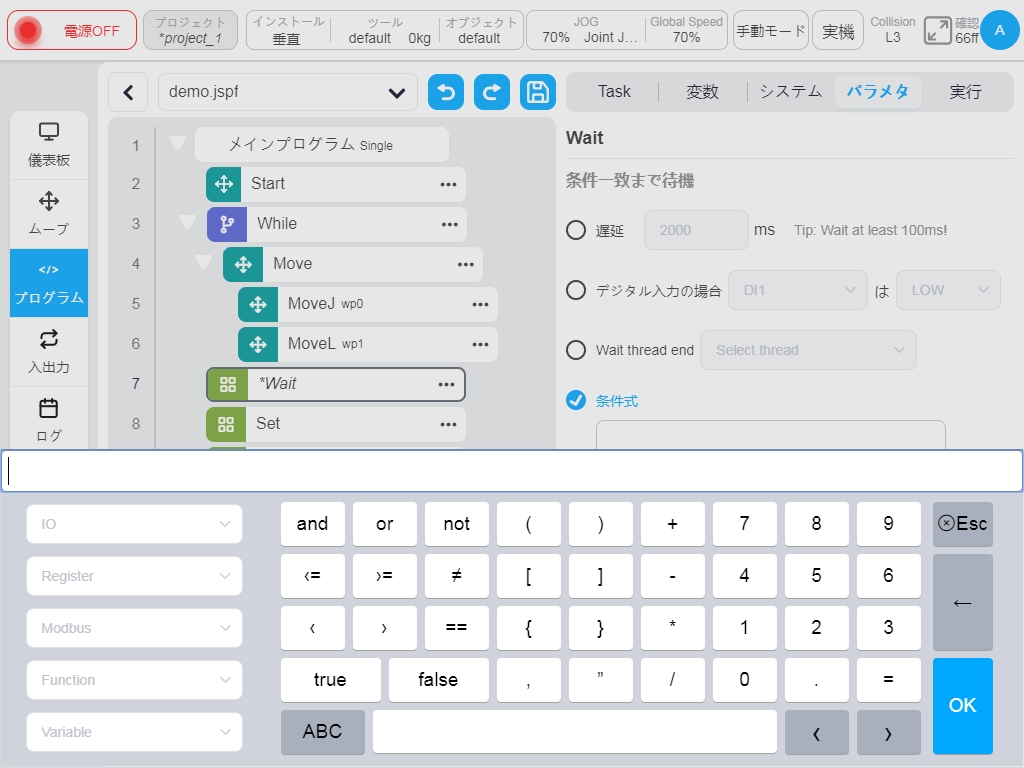
Task: Open the Global Speed 70% control
Action: point(686,30)
